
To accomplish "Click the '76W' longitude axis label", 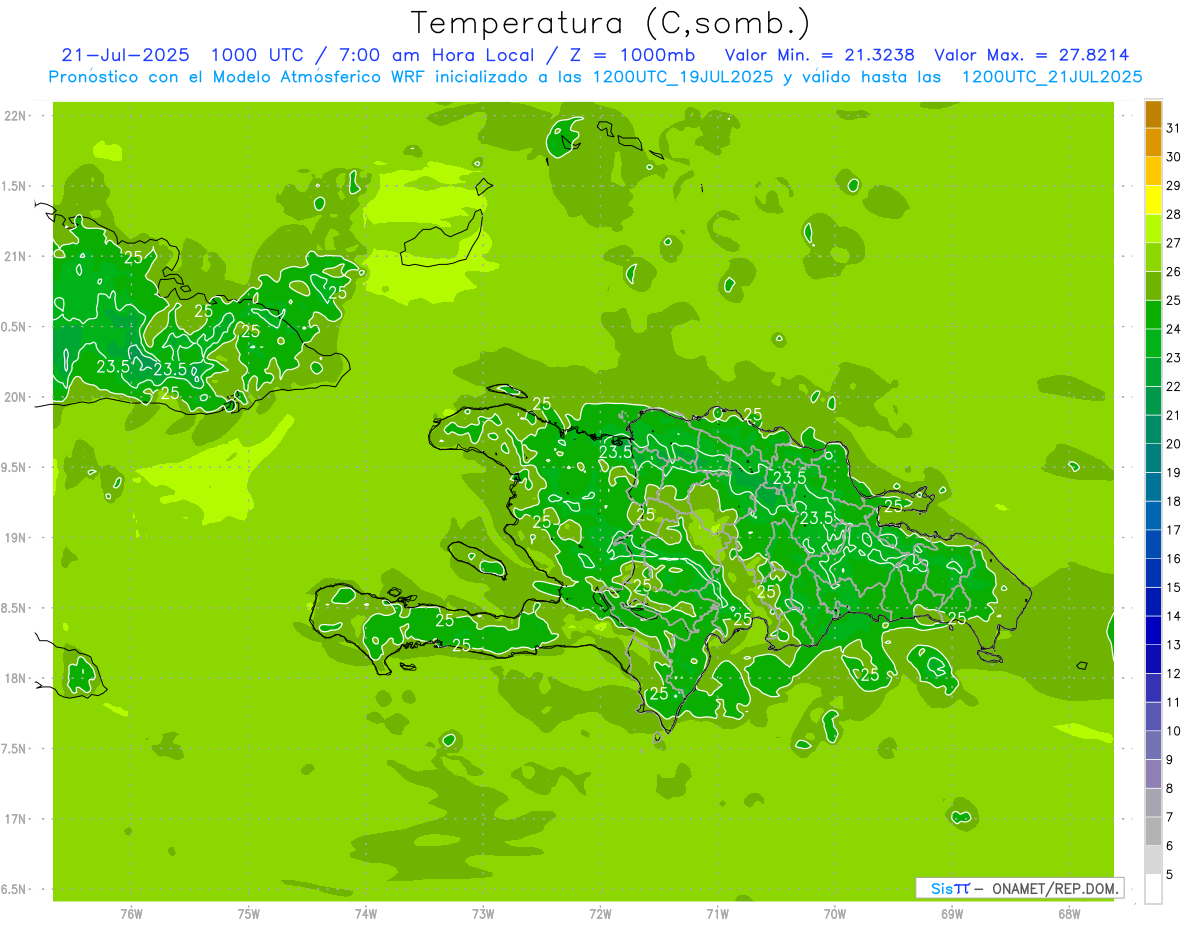I will pos(131,914).
